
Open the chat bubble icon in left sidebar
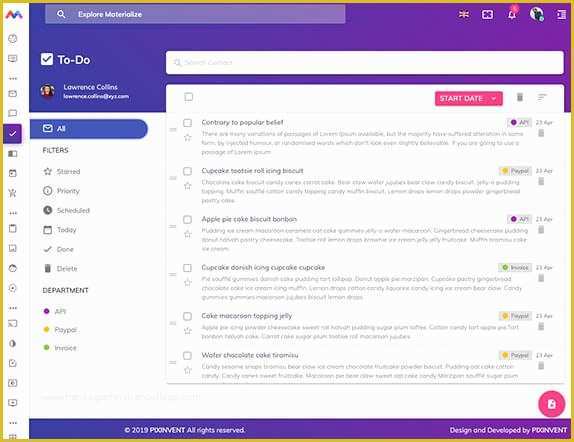tap(12, 113)
